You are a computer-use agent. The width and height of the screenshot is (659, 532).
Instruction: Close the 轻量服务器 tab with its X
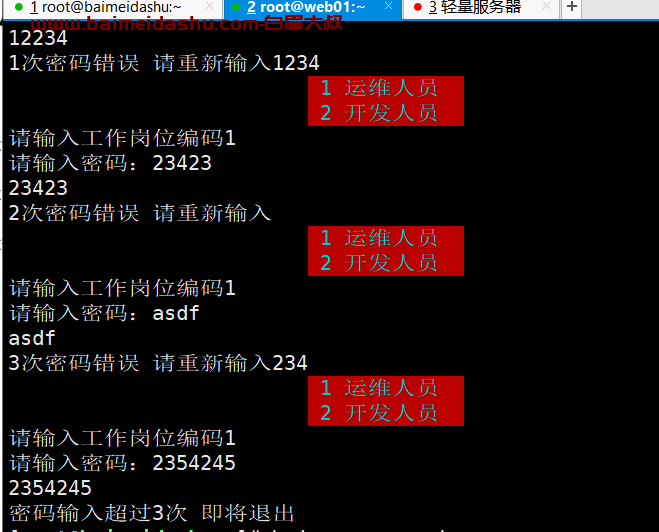pyautogui.click(x=546, y=6)
